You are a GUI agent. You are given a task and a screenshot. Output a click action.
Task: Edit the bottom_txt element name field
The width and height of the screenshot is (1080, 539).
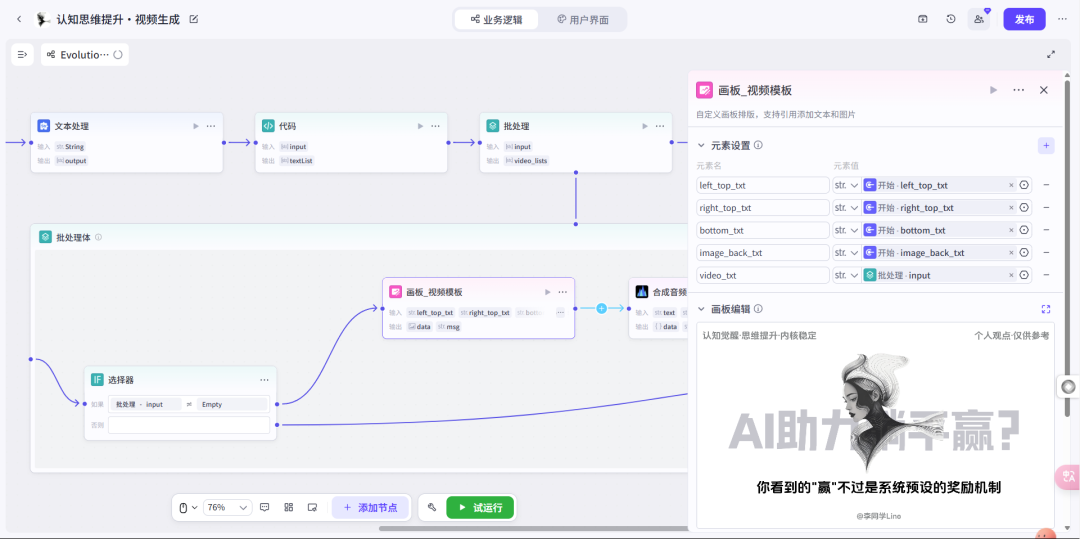(763, 230)
